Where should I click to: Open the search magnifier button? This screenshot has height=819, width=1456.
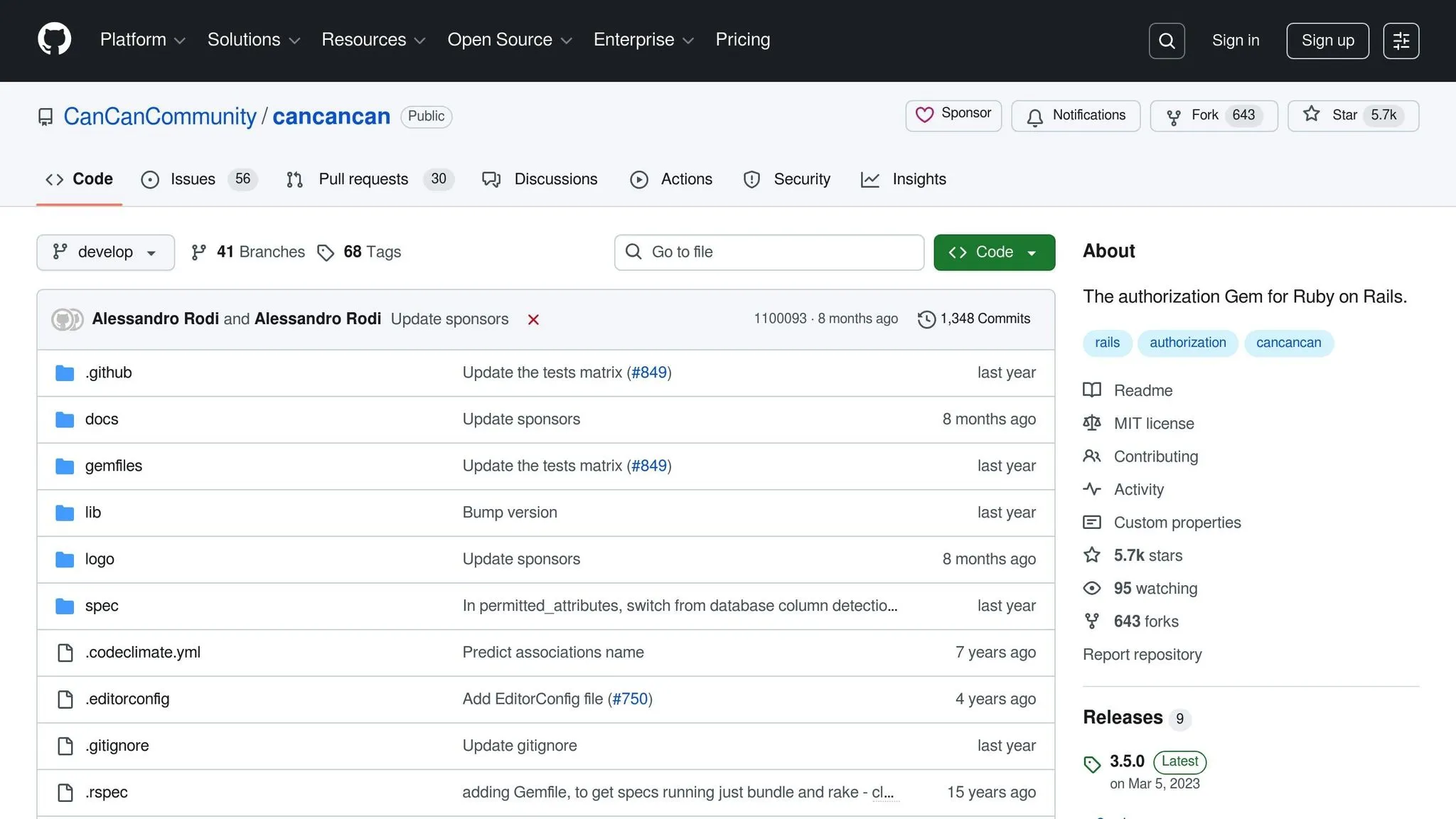pyautogui.click(x=1167, y=41)
